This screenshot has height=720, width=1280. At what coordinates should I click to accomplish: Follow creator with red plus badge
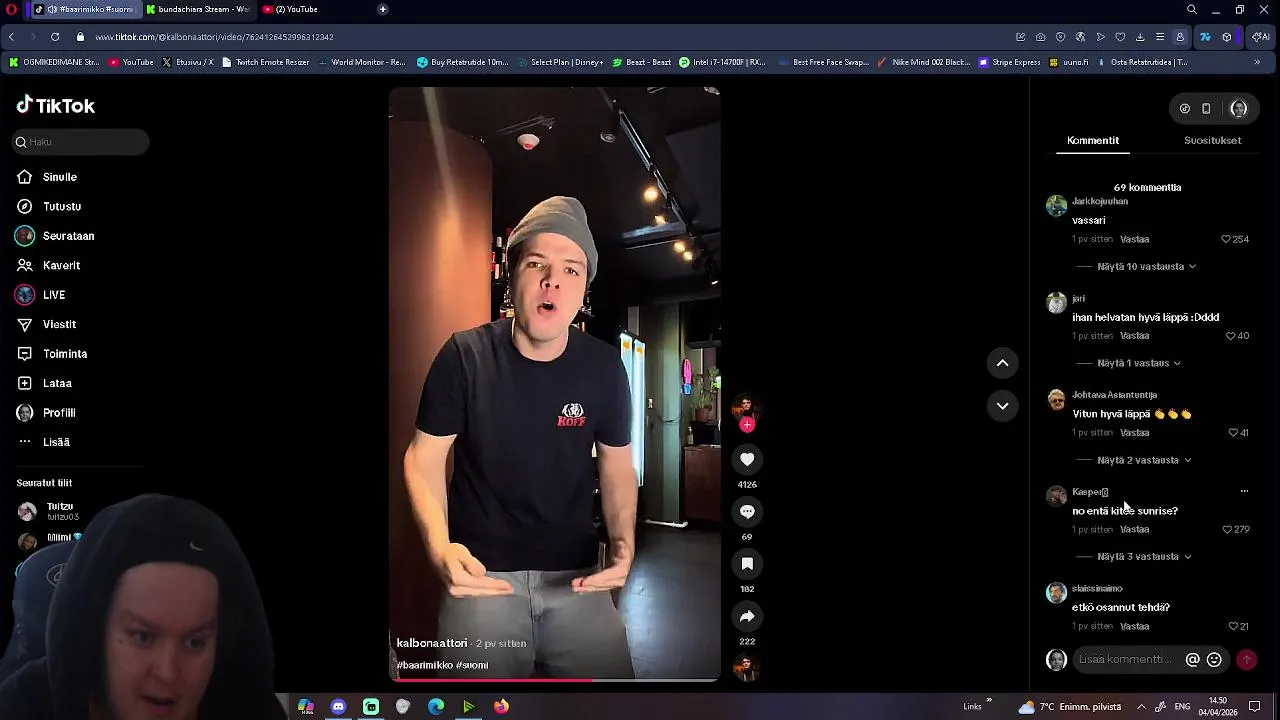pos(747,424)
